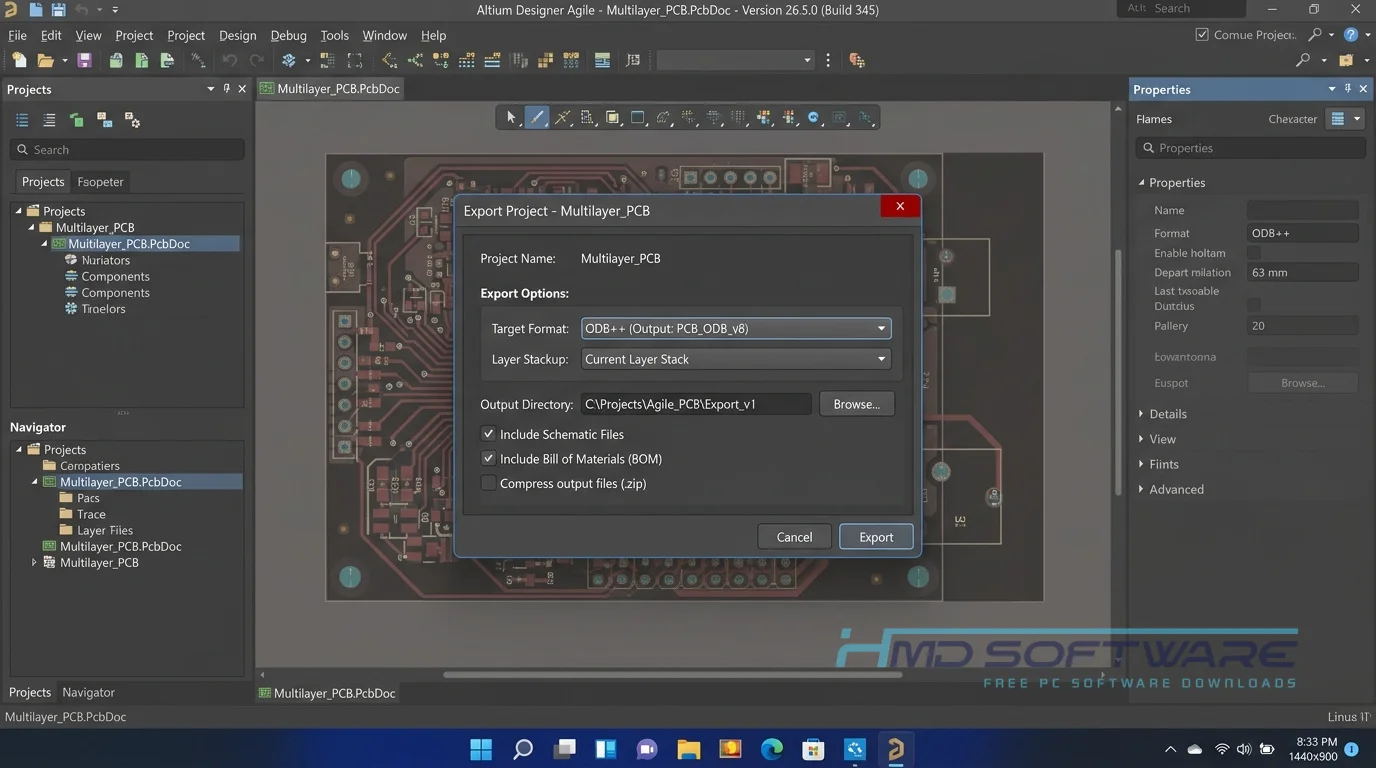Uncheck Include Bill of Materials (BOM)
1376x768 pixels.
click(x=489, y=459)
